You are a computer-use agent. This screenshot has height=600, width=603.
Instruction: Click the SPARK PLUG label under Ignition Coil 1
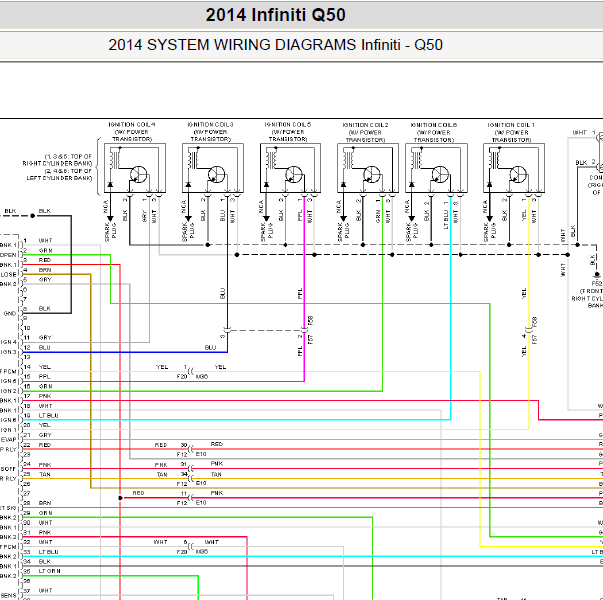coord(490,232)
